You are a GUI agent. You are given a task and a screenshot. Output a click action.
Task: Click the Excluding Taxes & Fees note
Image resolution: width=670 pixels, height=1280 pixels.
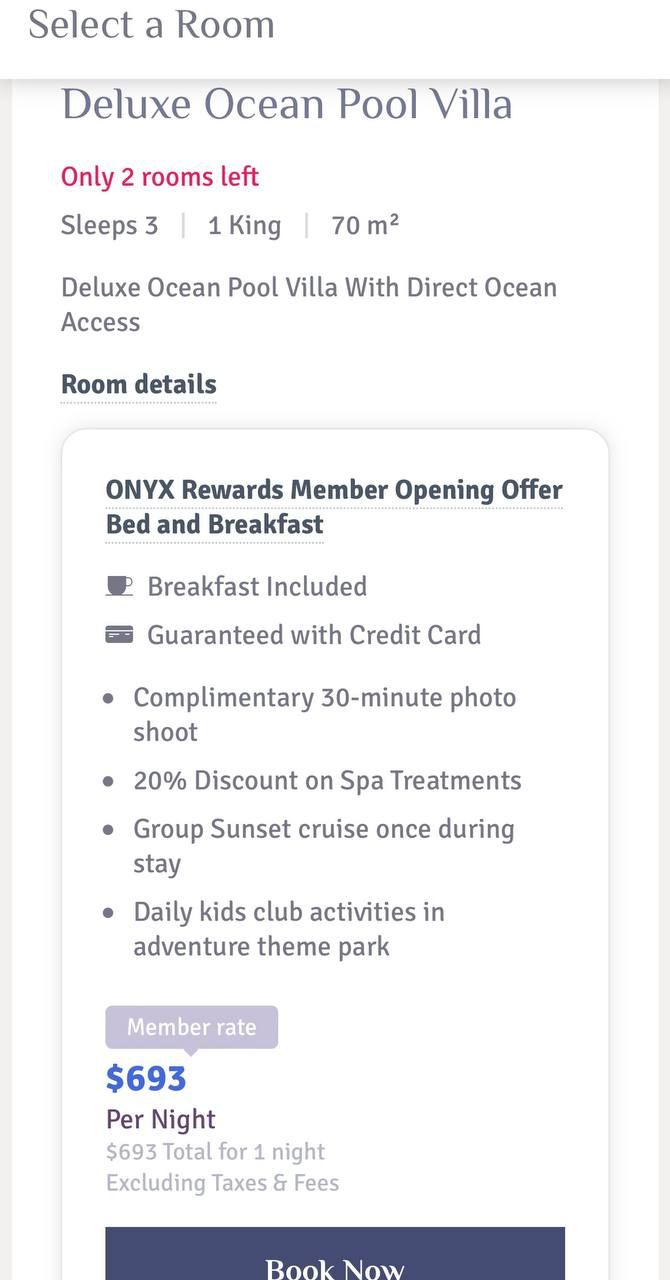tap(222, 1183)
